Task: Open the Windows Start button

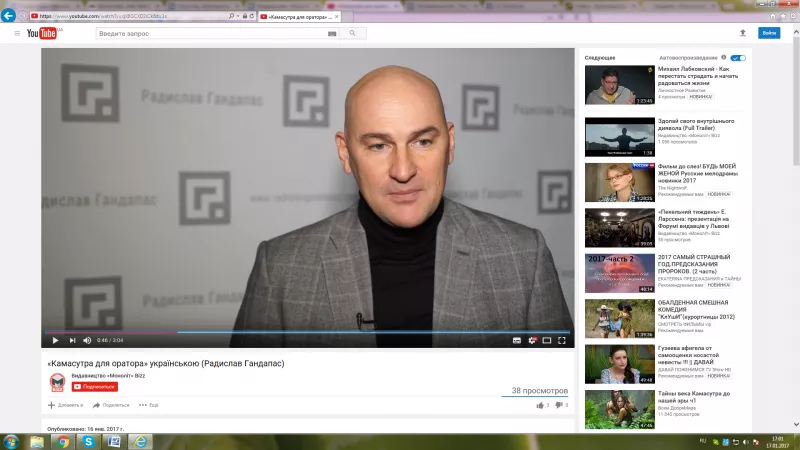Action: [x=11, y=442]
